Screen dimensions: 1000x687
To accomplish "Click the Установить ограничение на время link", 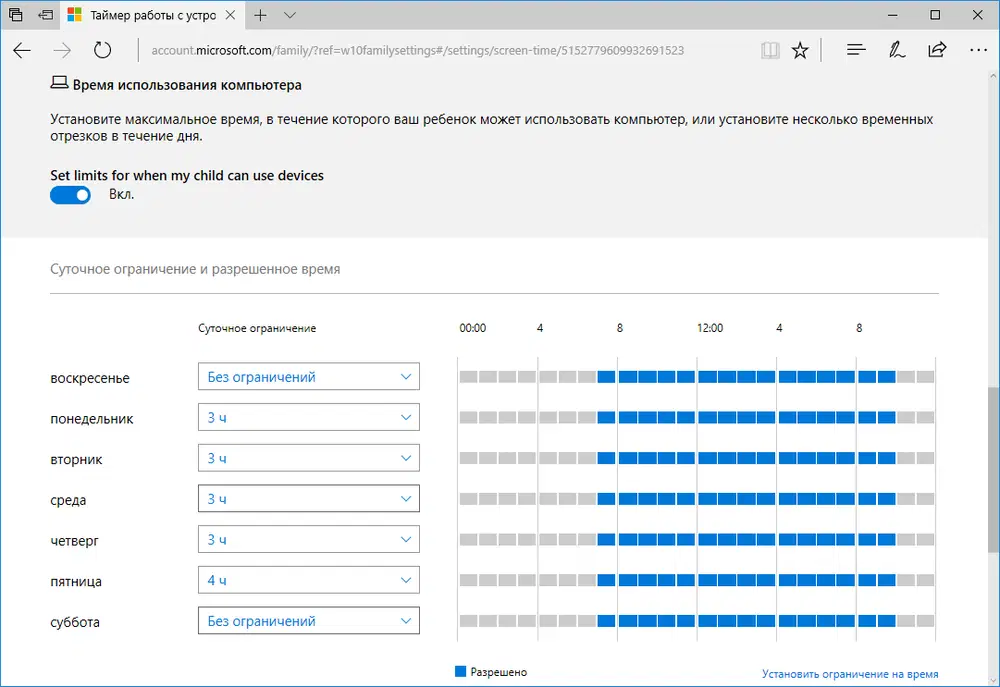I will click(850, 674).
